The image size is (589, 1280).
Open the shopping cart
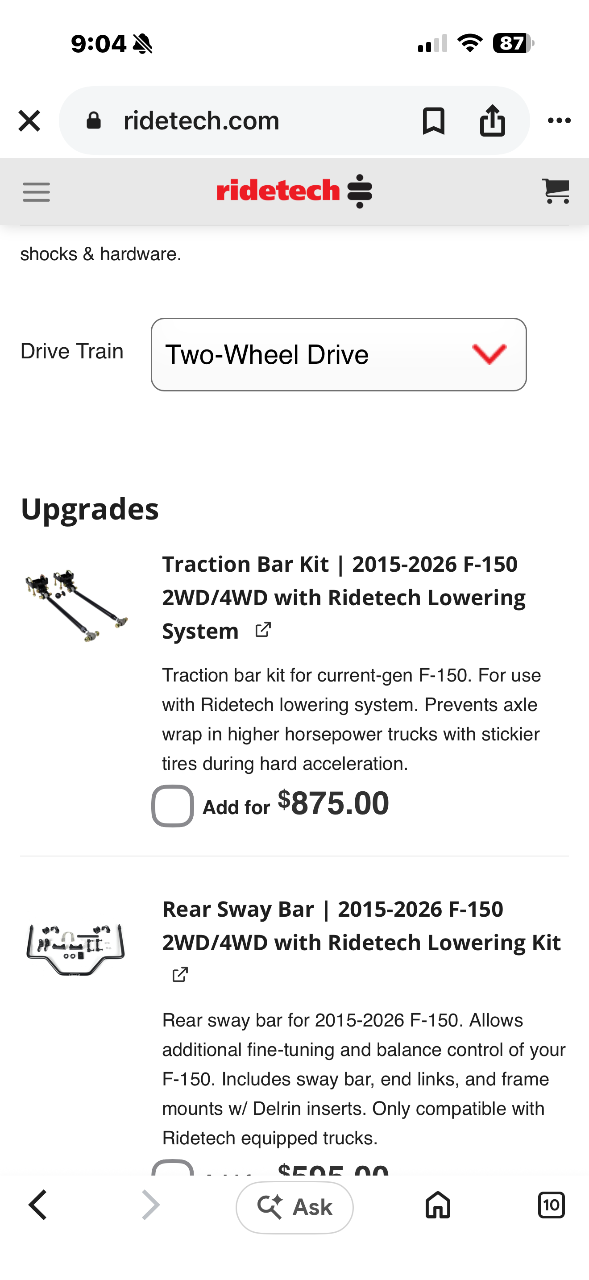tap(556, 191)
